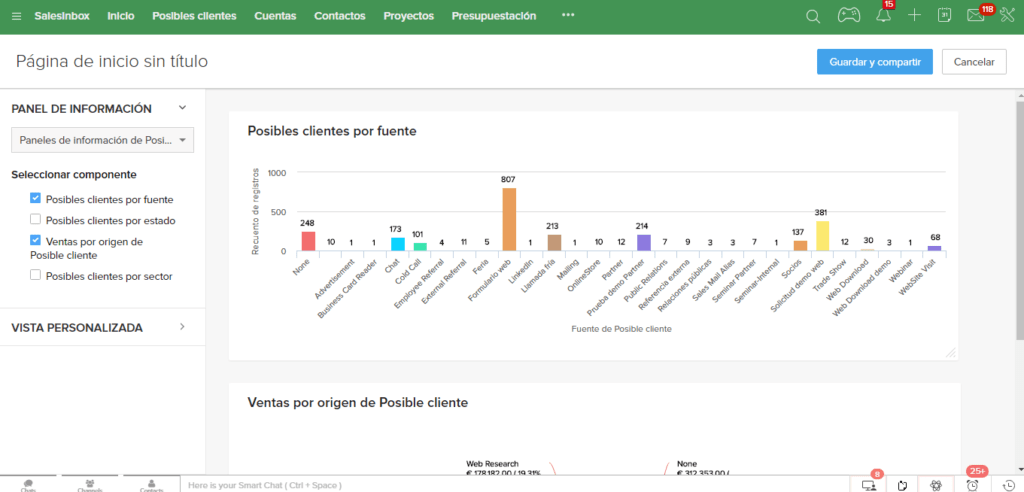Click 'Ventas por origen de Posible cliente' card title
The height and width of the screenshot is (492, 1024).
click(358, 402)
